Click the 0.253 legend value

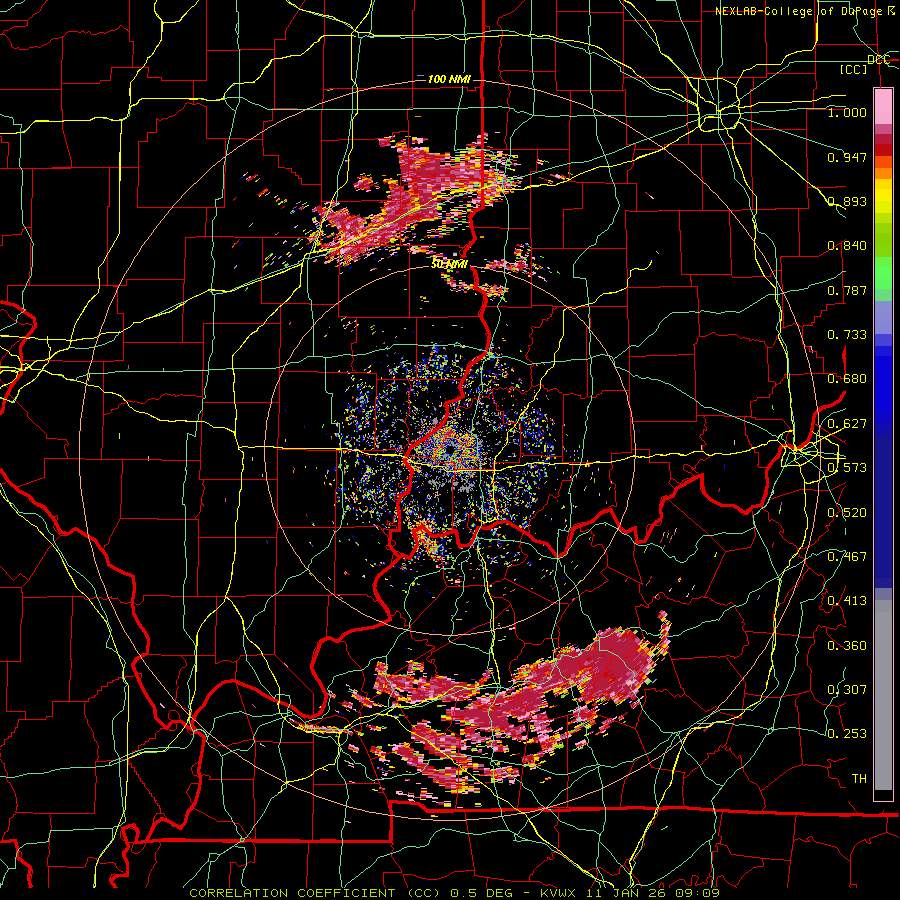click(x=847, y=734)
